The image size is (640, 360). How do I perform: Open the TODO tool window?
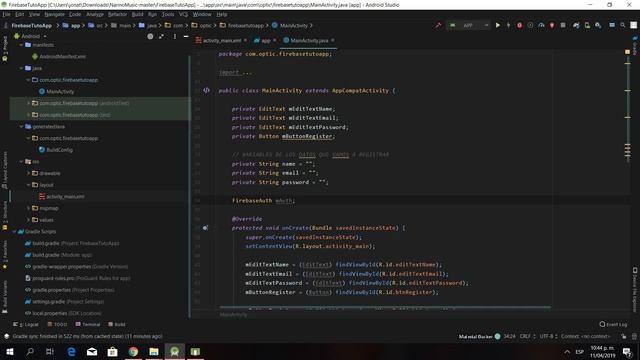click(57, 324)
